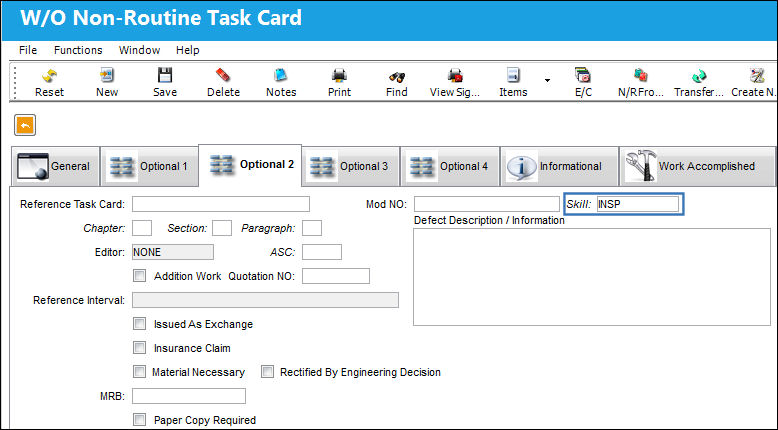778x430 pixels.
Task: Click the Defect Description text area
Action: tap(592, 277)
